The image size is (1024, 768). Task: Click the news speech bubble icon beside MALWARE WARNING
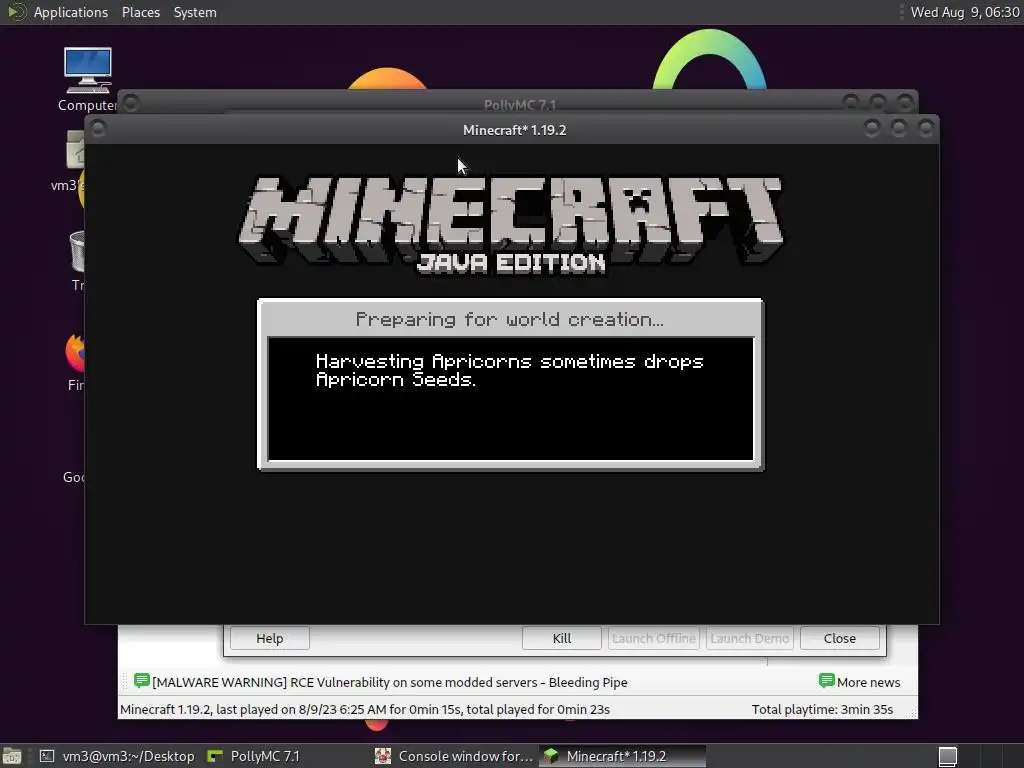coord(142,681)
